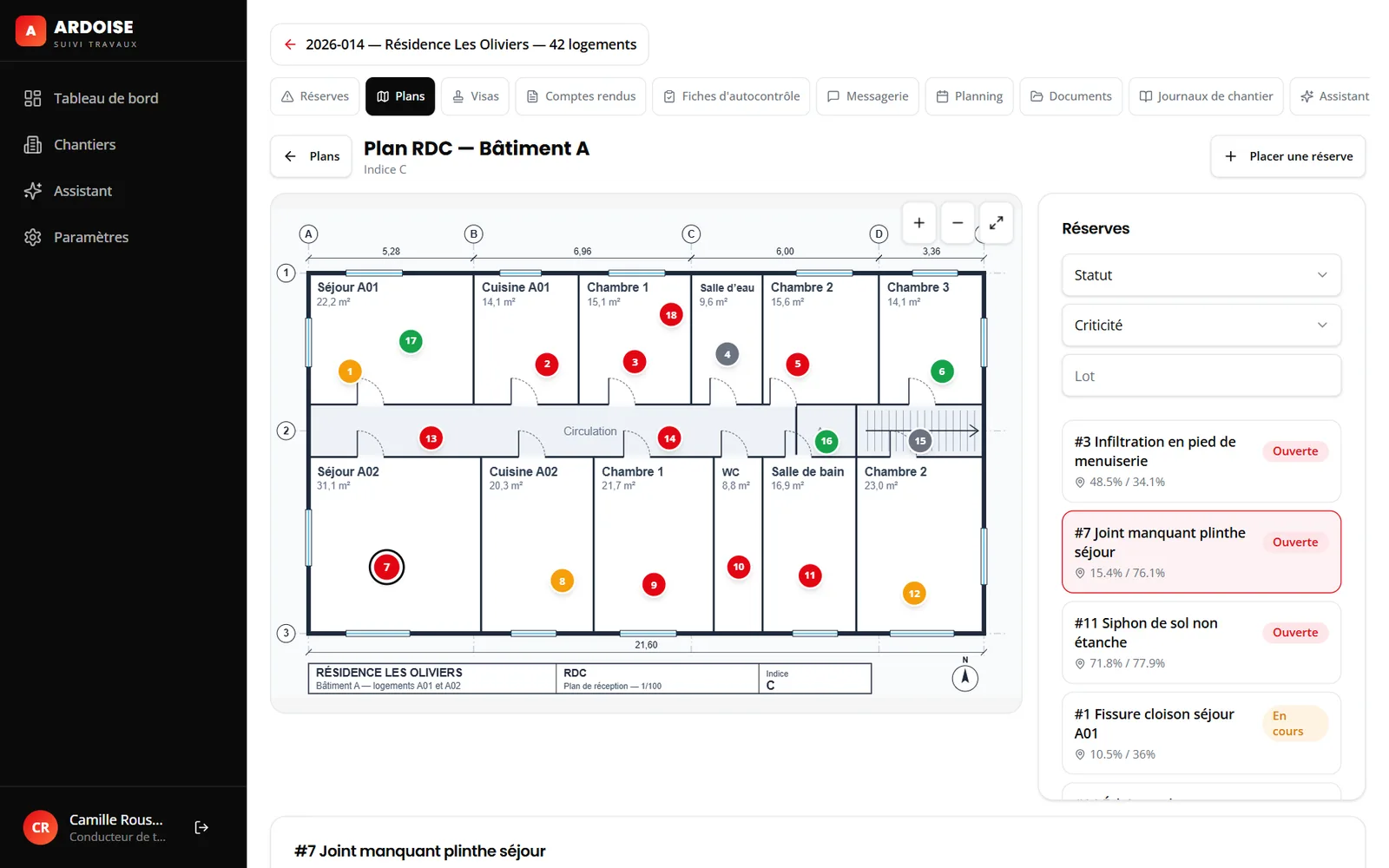Select marker 16 next to the stairs
Image resolution: width=1389 pixels, height=868 pixels.
pyautogui.click(x=826, y=441)
